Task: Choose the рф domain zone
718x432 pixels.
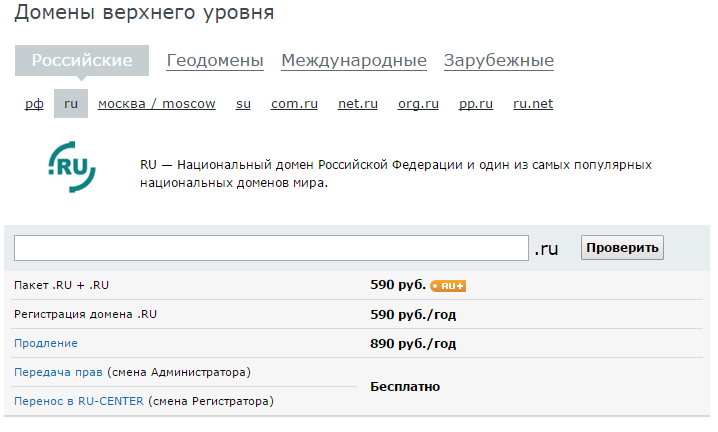Action: click(34, 104)
